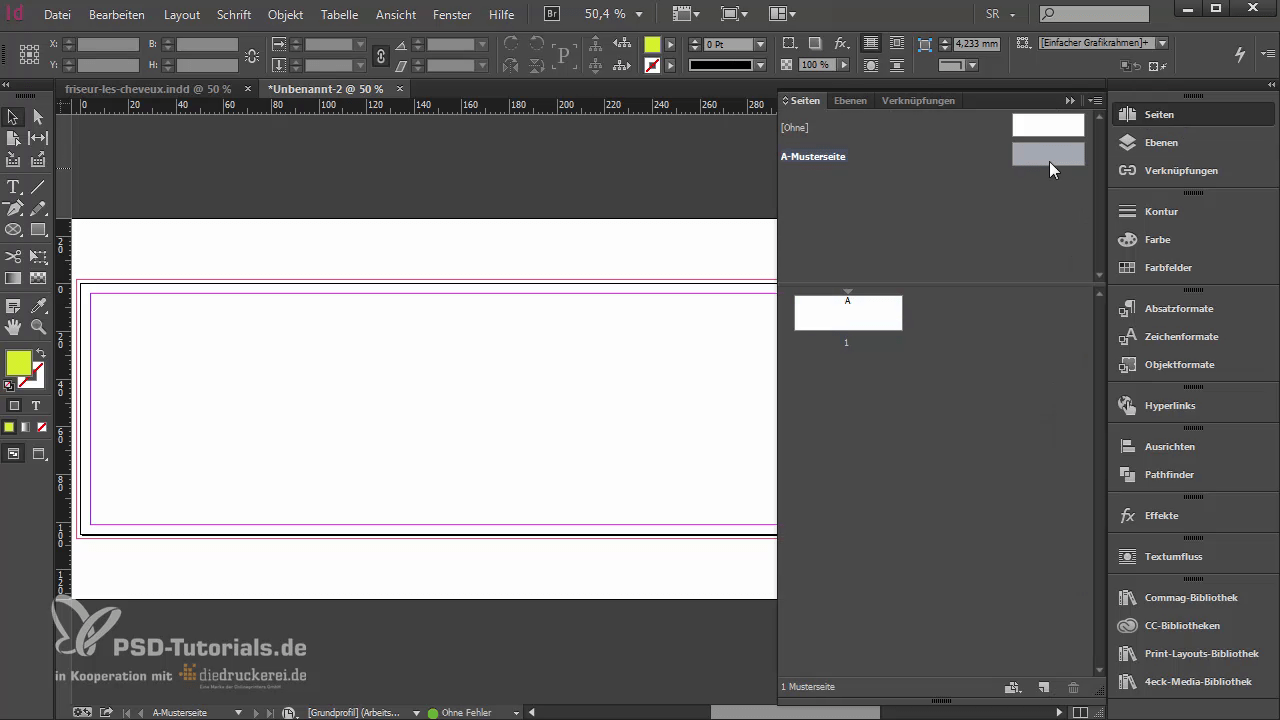This screenshot has height=720, width=1280.
Task: Select the Direct Selection tool
Action: click(39, 117)
